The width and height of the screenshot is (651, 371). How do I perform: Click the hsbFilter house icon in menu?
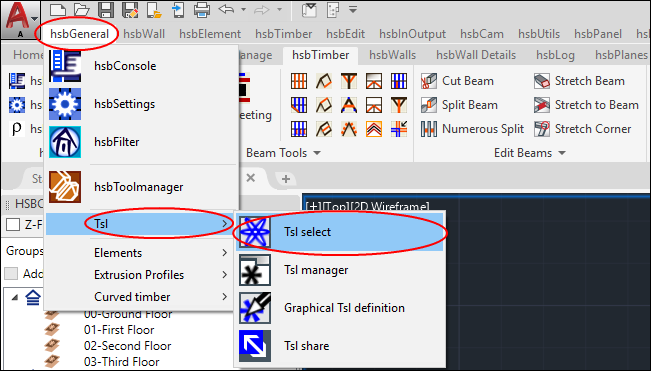[65, 142]
